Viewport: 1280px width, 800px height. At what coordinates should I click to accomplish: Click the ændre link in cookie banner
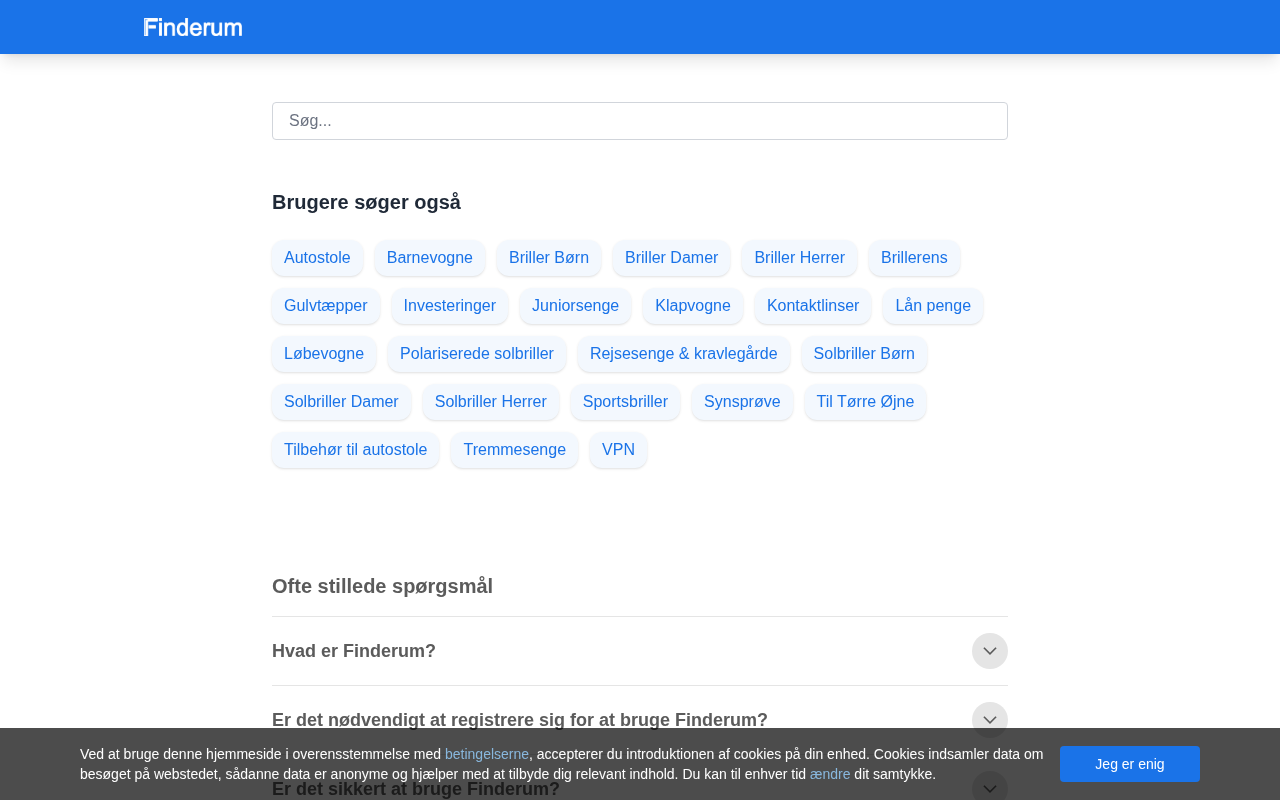click(830, 774)
